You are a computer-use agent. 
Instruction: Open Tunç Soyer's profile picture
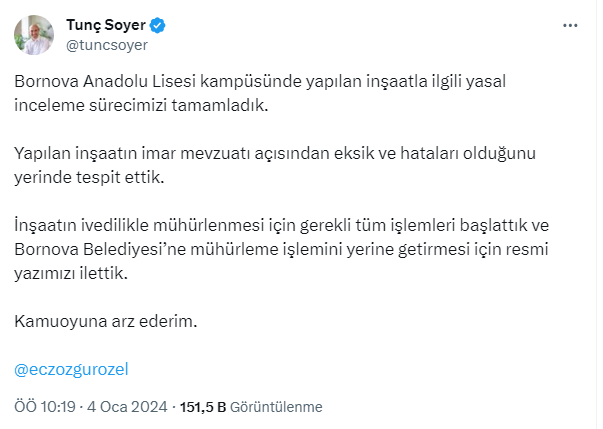pyautogui.click(x=33, y=35)
